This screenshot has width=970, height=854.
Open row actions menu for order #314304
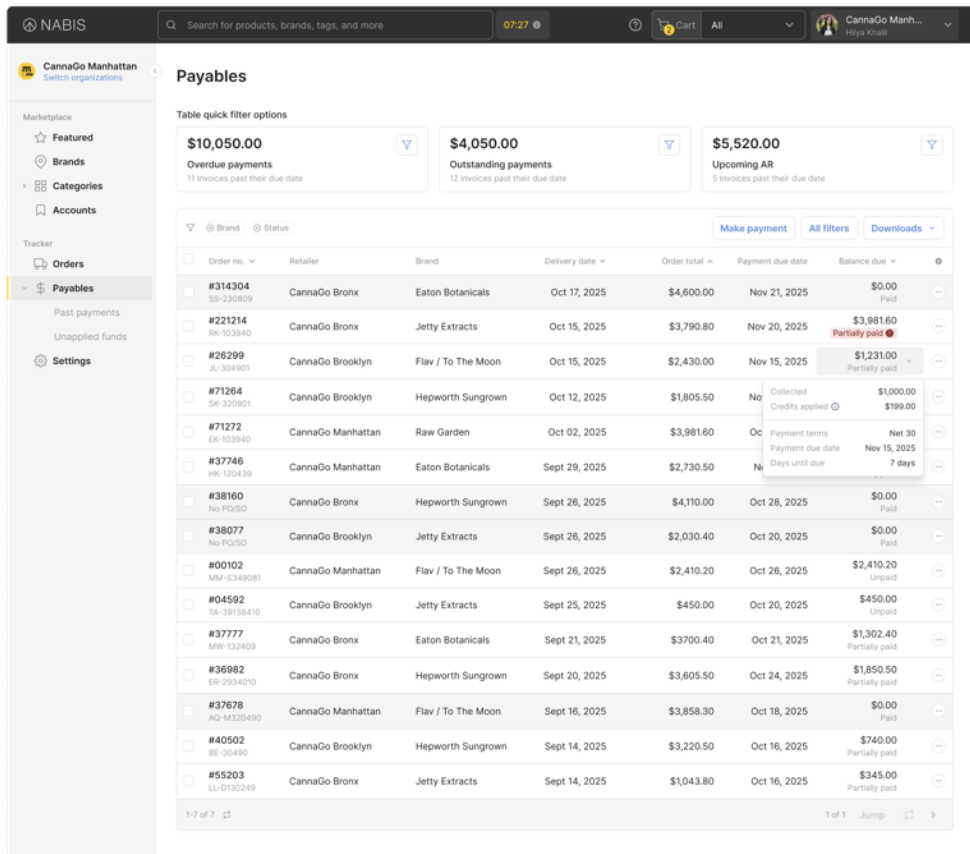coord(938,291)
